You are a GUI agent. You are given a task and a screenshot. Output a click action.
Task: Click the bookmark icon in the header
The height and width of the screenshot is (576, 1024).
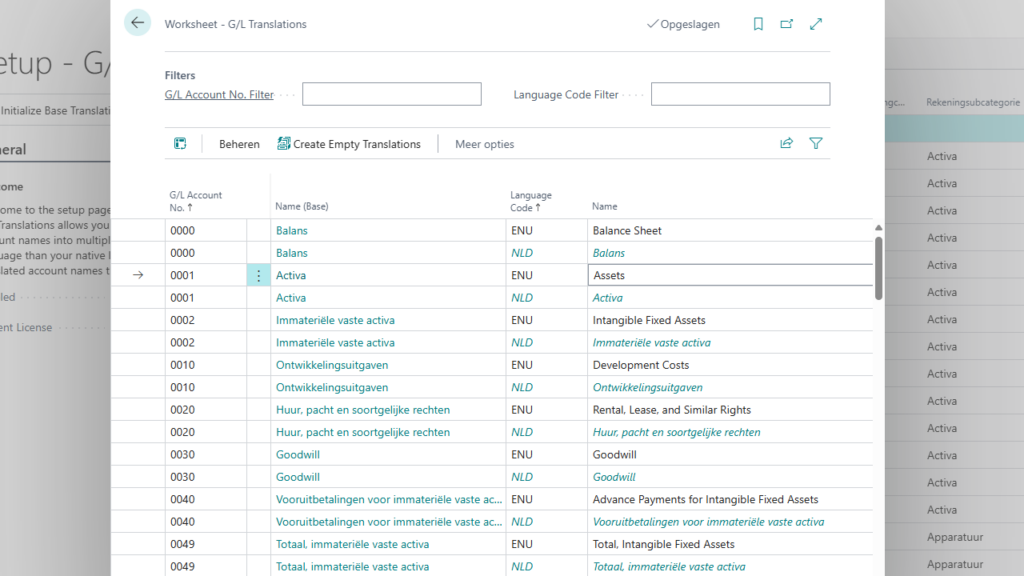[758, 24]
